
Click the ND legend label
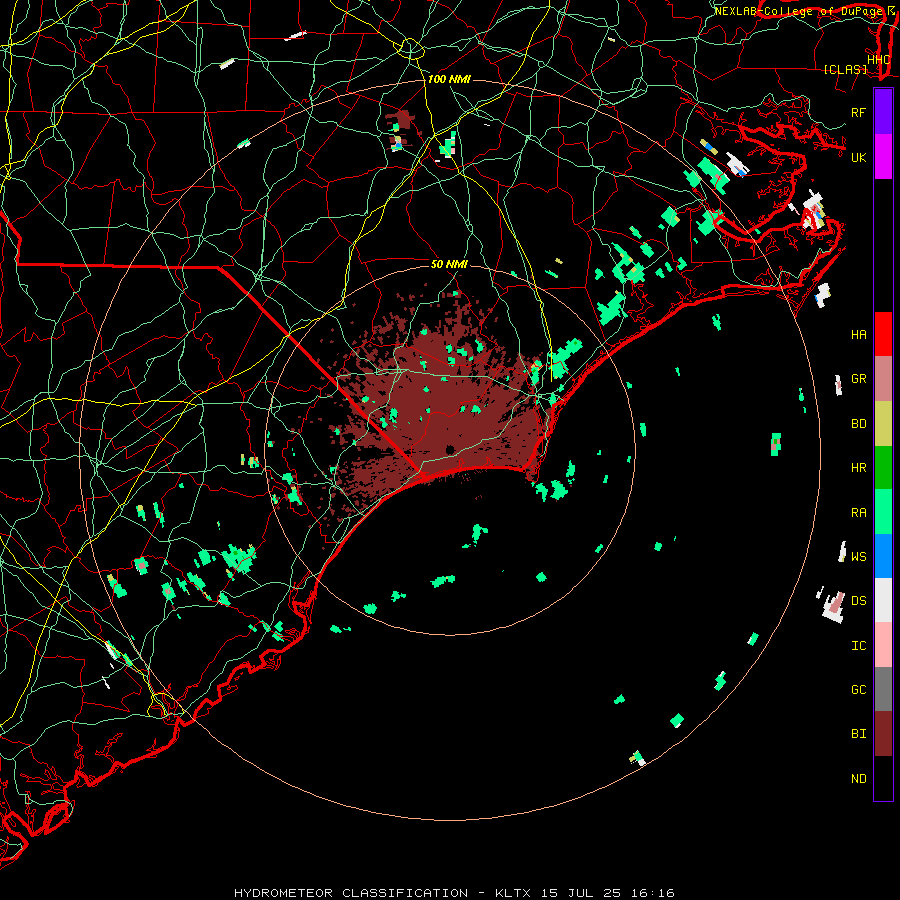[x=858, y=779]
